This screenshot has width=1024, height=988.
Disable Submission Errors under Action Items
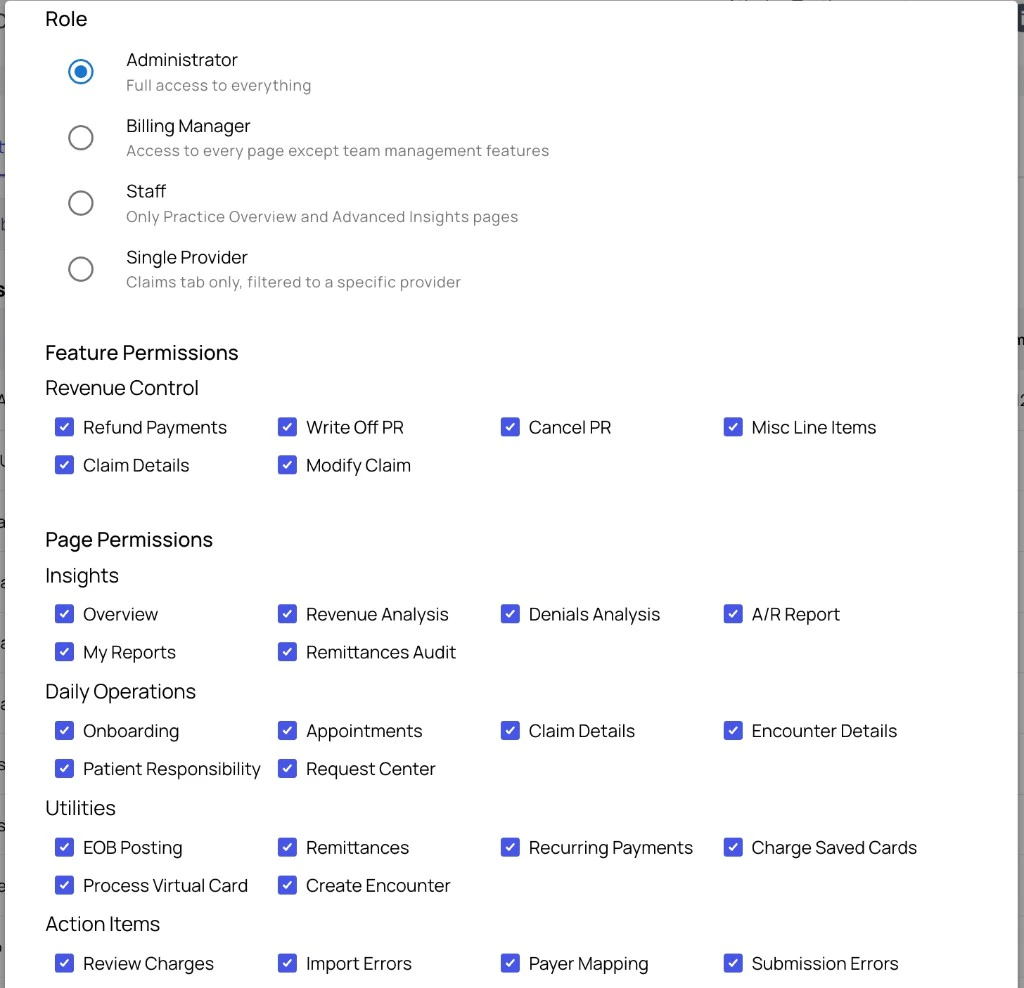733,962
